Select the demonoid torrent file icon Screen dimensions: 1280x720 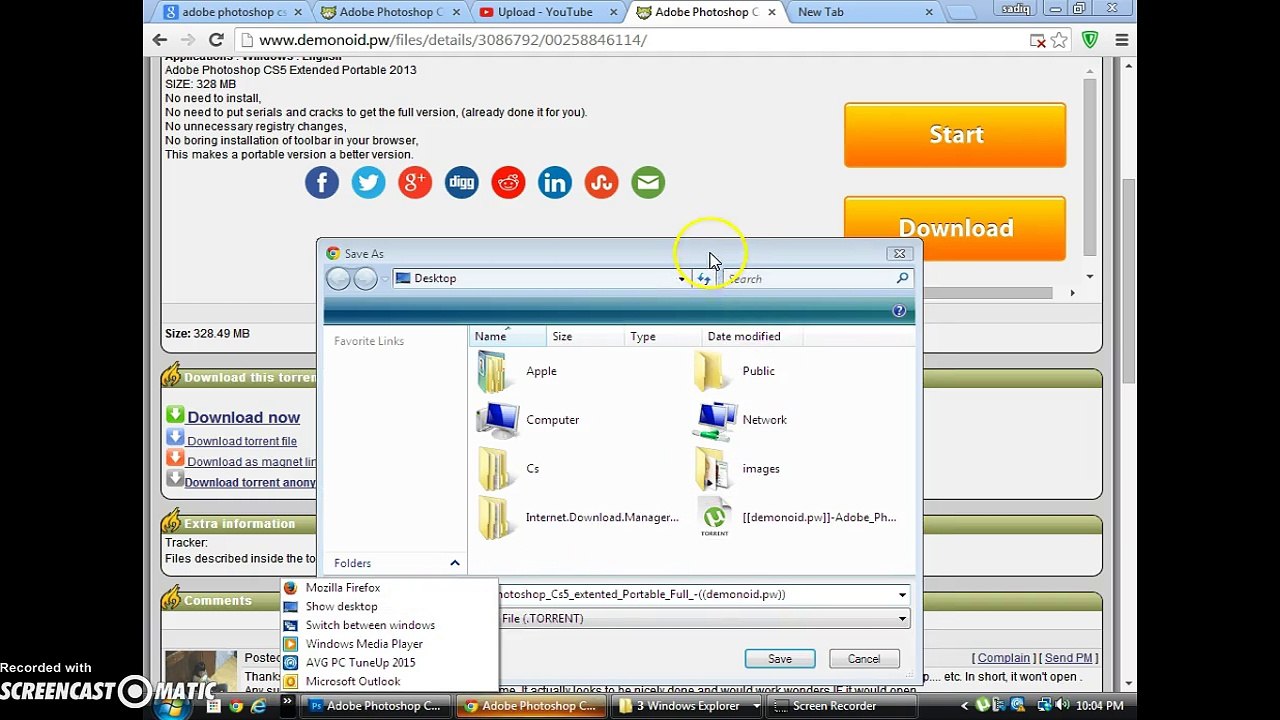click(714, 518)
